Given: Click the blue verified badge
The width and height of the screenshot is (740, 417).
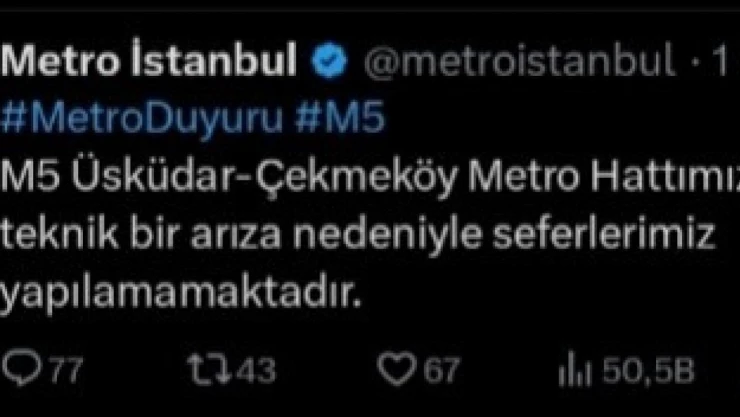Looking at the screenshot, I should tap(329, 60).
